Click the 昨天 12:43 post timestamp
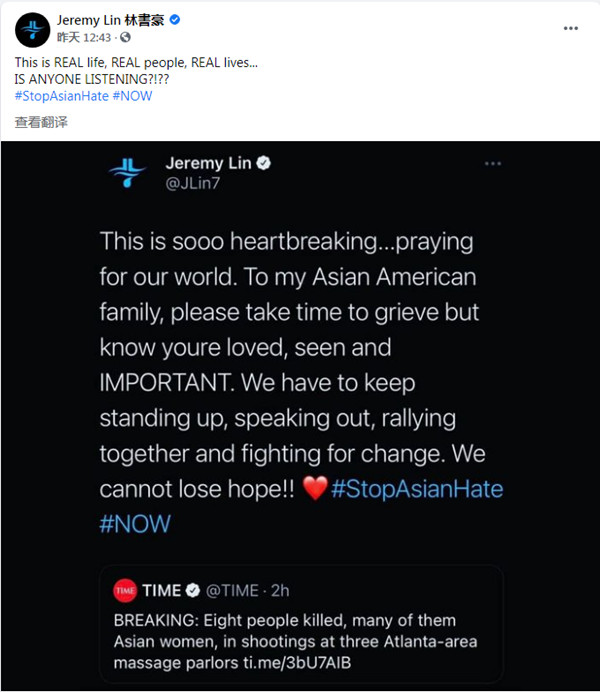Image resolution: width=600 pixels, height=692 pixels. (84, 38)
